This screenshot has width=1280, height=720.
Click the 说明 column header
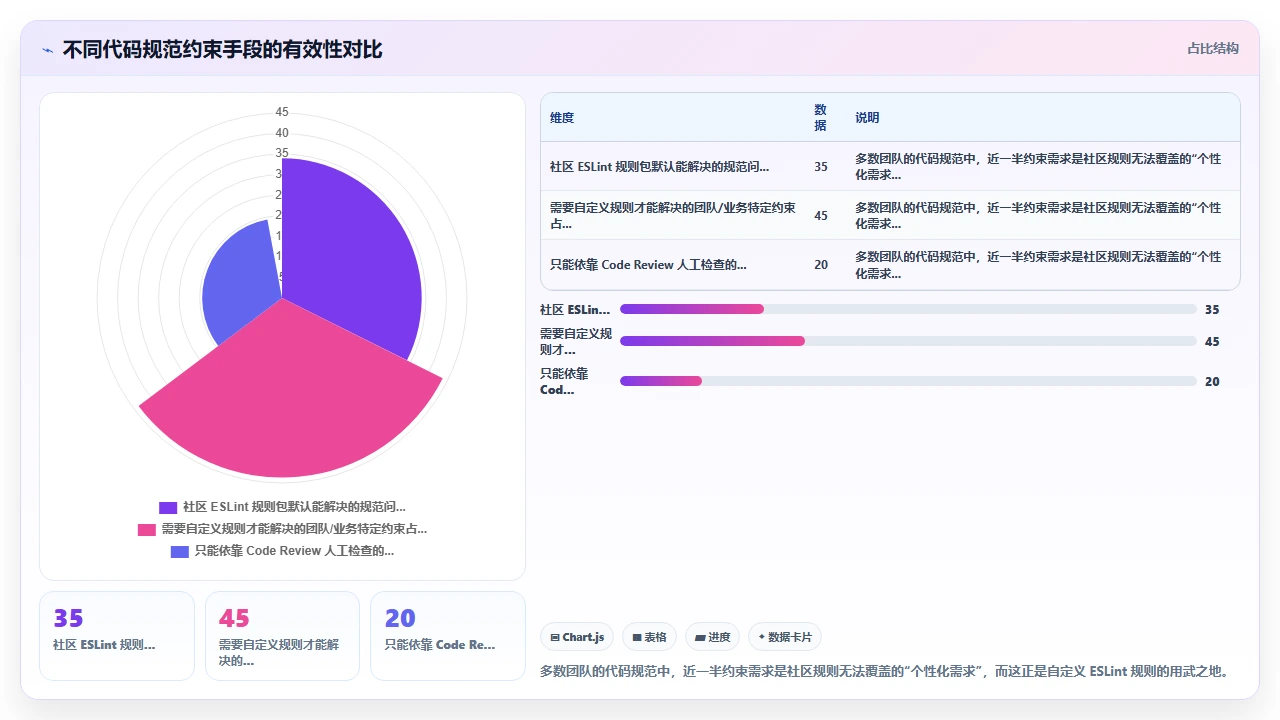867,118
